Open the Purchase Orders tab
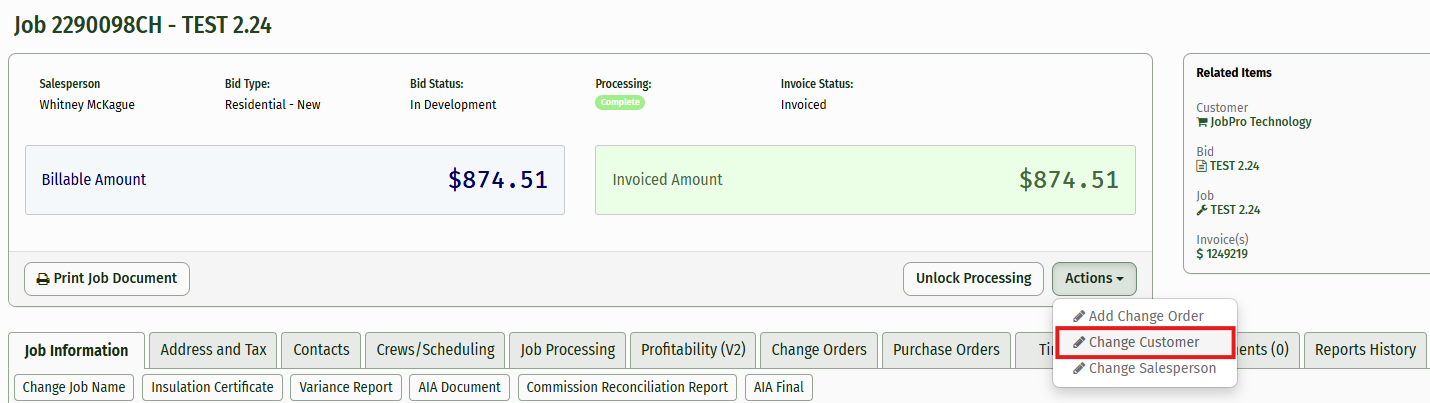Screen dimensions: 1430x403 point(946,350)
